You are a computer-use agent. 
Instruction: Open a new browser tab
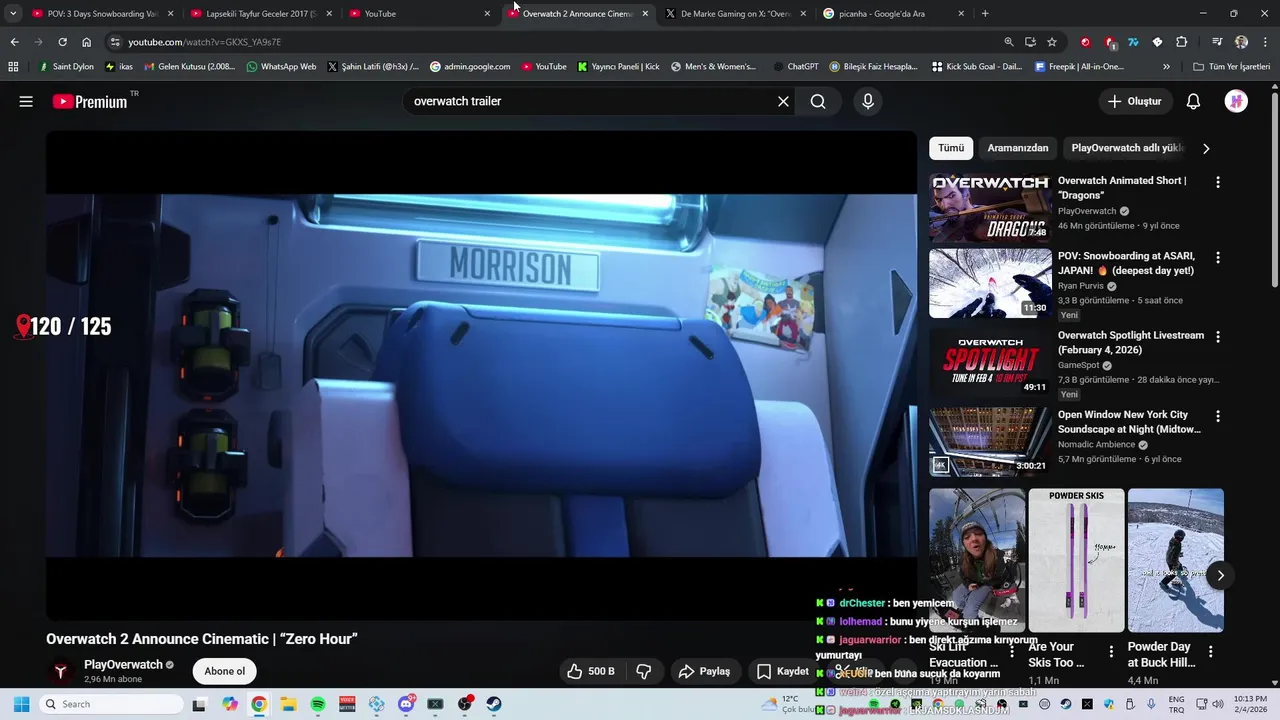985,14
